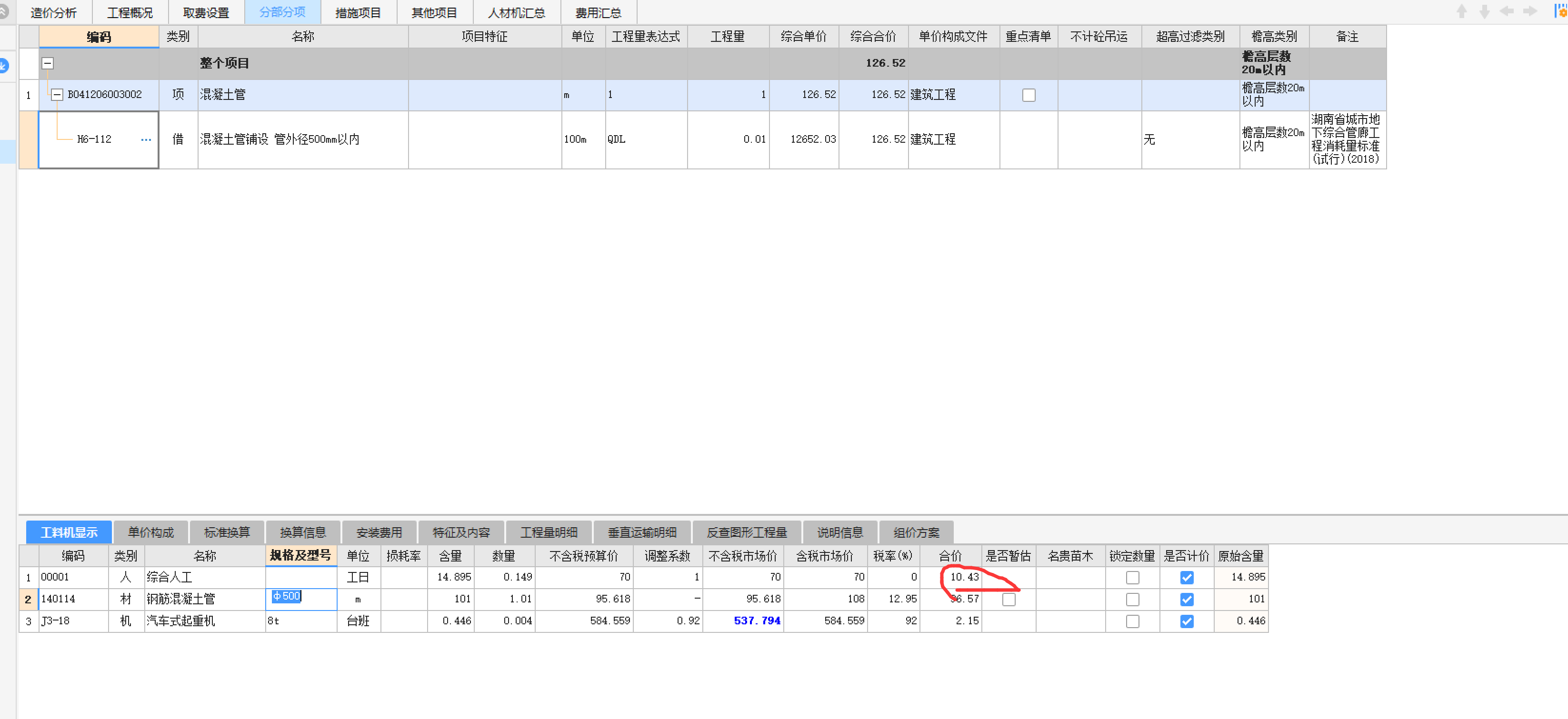The width and height of the screenshot is (1568, 719).
Task: Click the 混凝土管铺设 管外径500mm以内 name cell
Action: point(302,139)
